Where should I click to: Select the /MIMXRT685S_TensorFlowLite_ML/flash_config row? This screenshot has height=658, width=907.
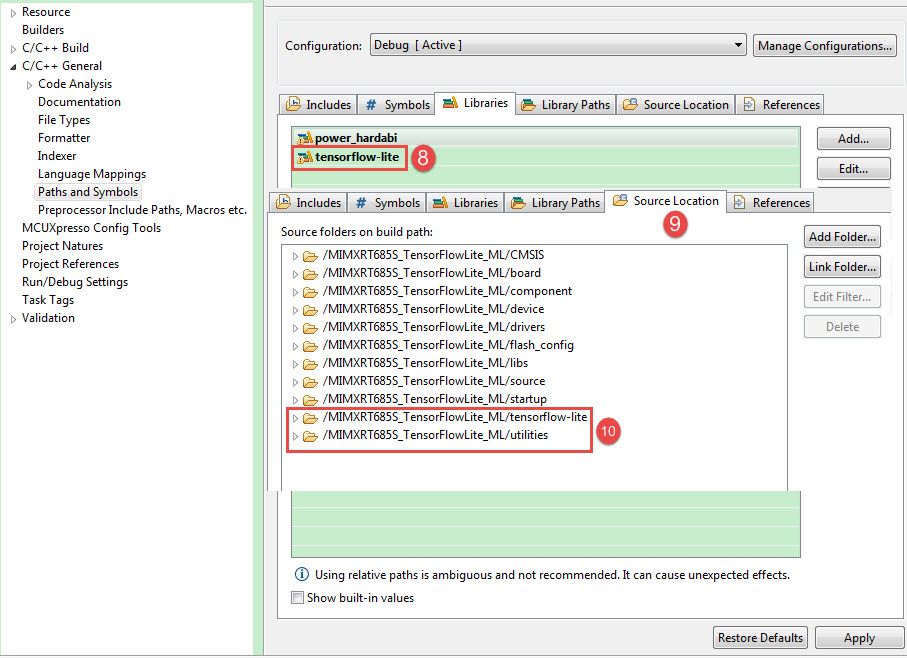click(x=448, y=345)
